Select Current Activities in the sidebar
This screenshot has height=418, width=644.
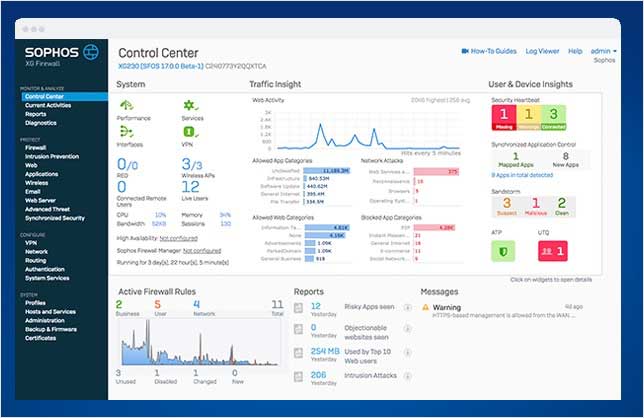pyautogui.click(x=48, y=106)
